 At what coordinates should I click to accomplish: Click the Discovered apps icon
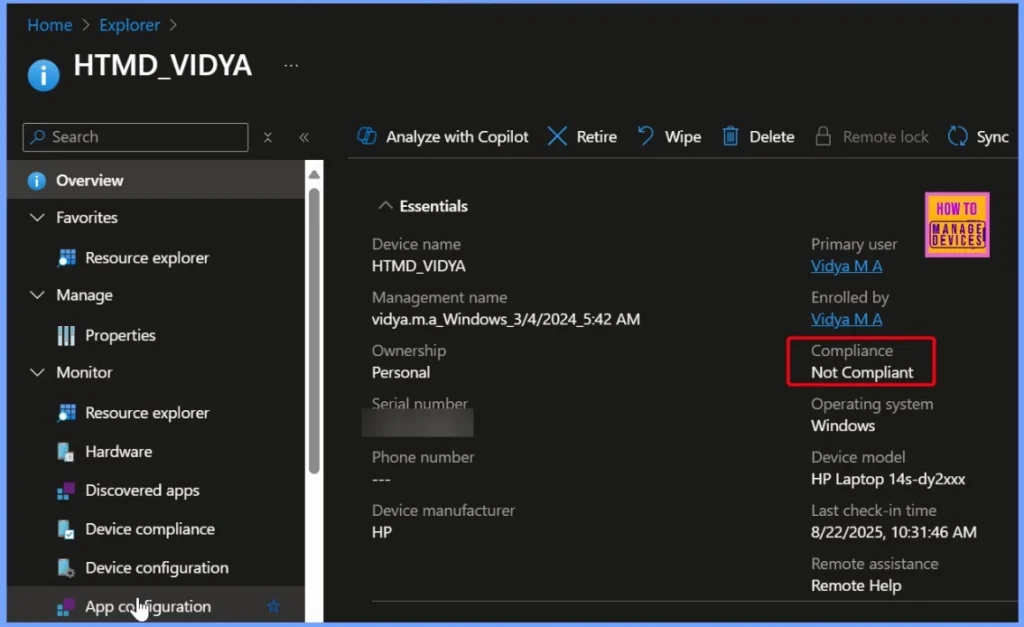65,490
